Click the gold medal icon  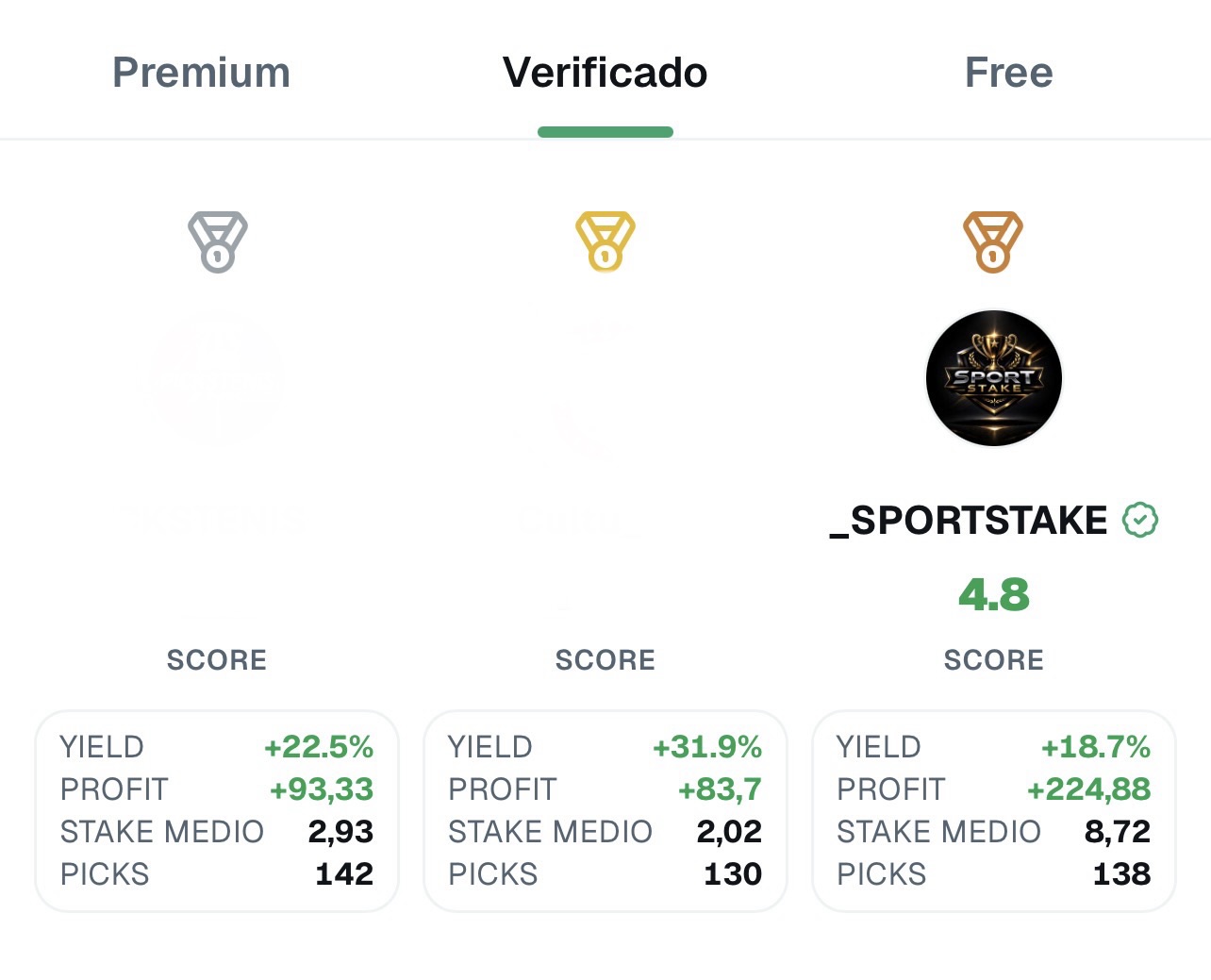click(605, 241)
